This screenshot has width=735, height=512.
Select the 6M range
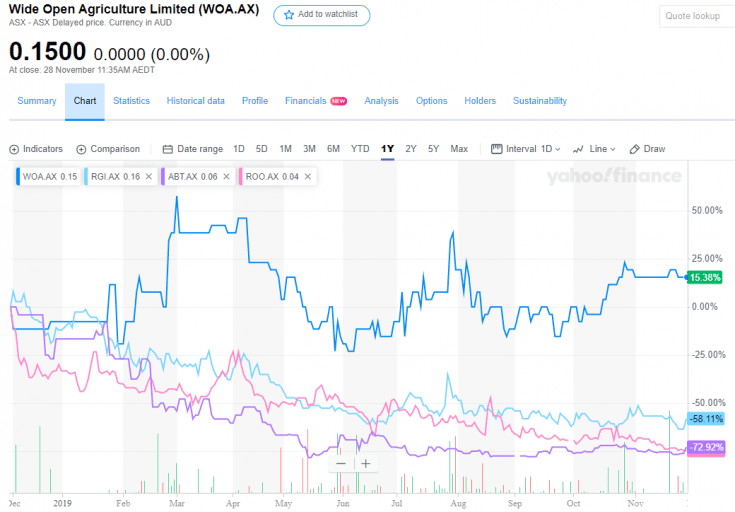point(333,149)
